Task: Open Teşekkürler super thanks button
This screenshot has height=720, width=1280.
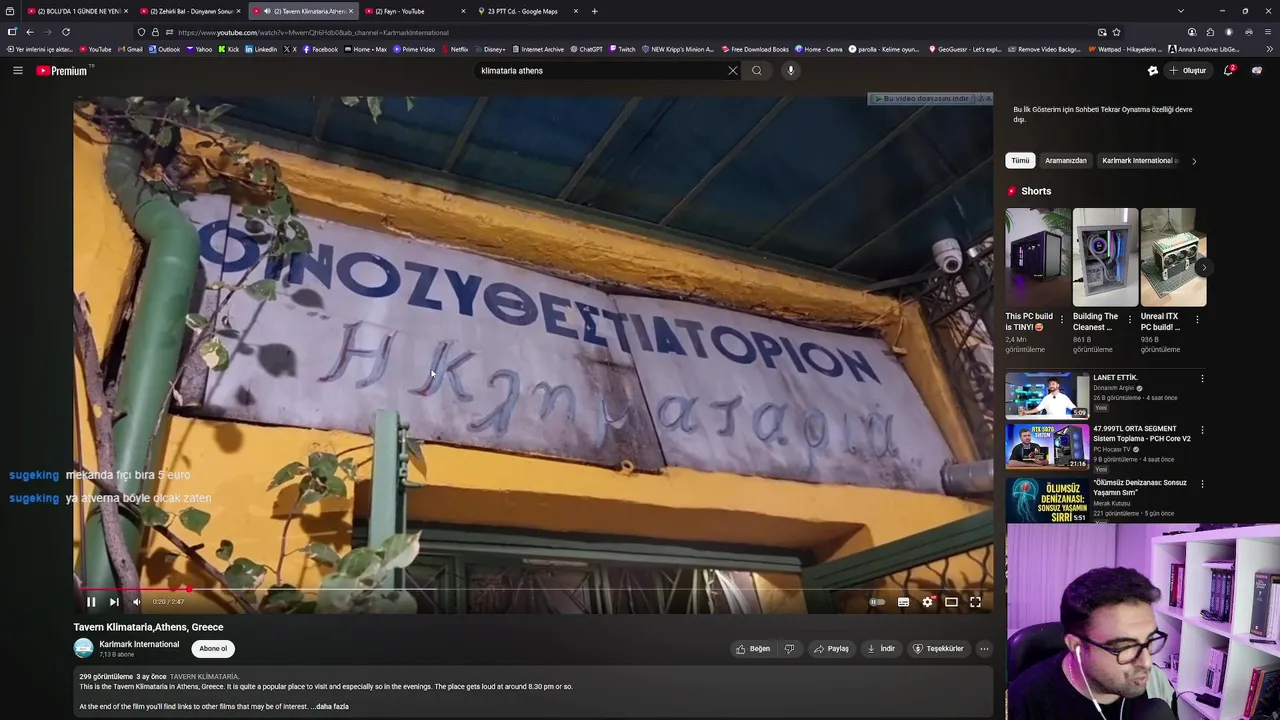Action: (x=938, y=649)
